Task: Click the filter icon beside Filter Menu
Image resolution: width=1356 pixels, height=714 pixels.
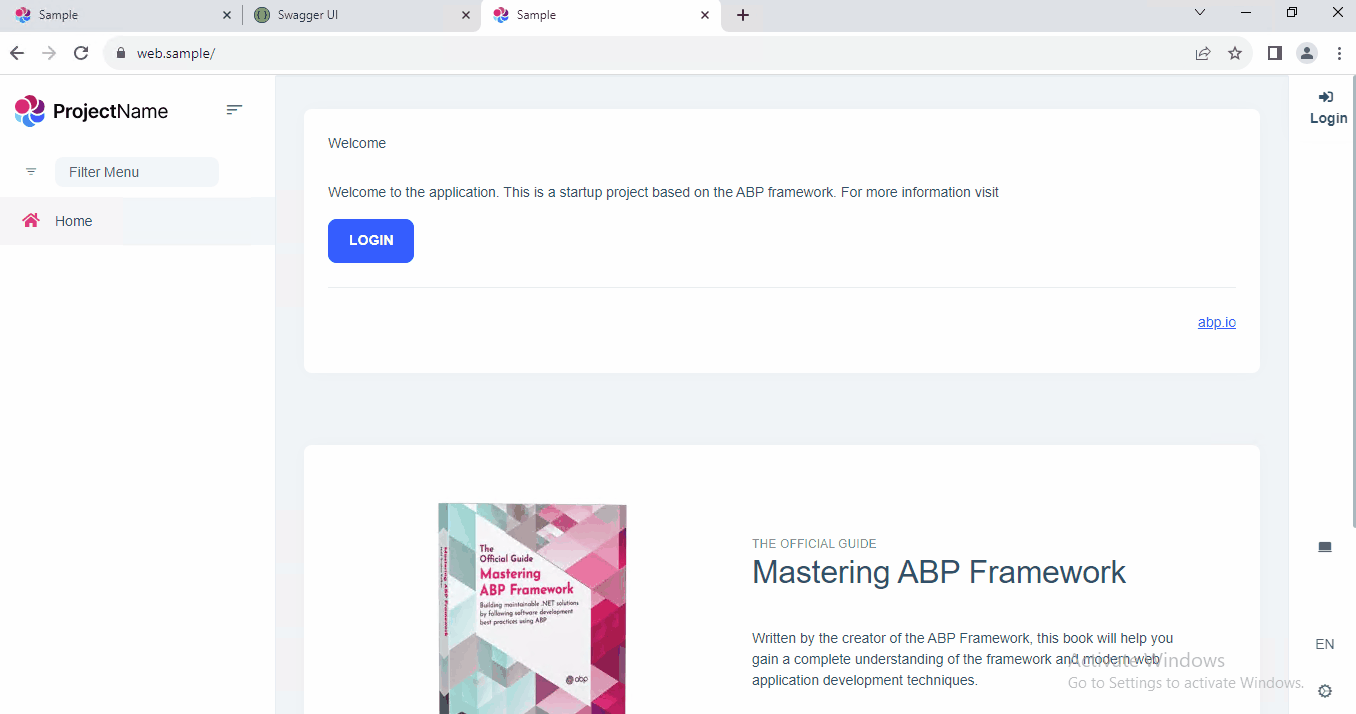Action: [31, 172]
